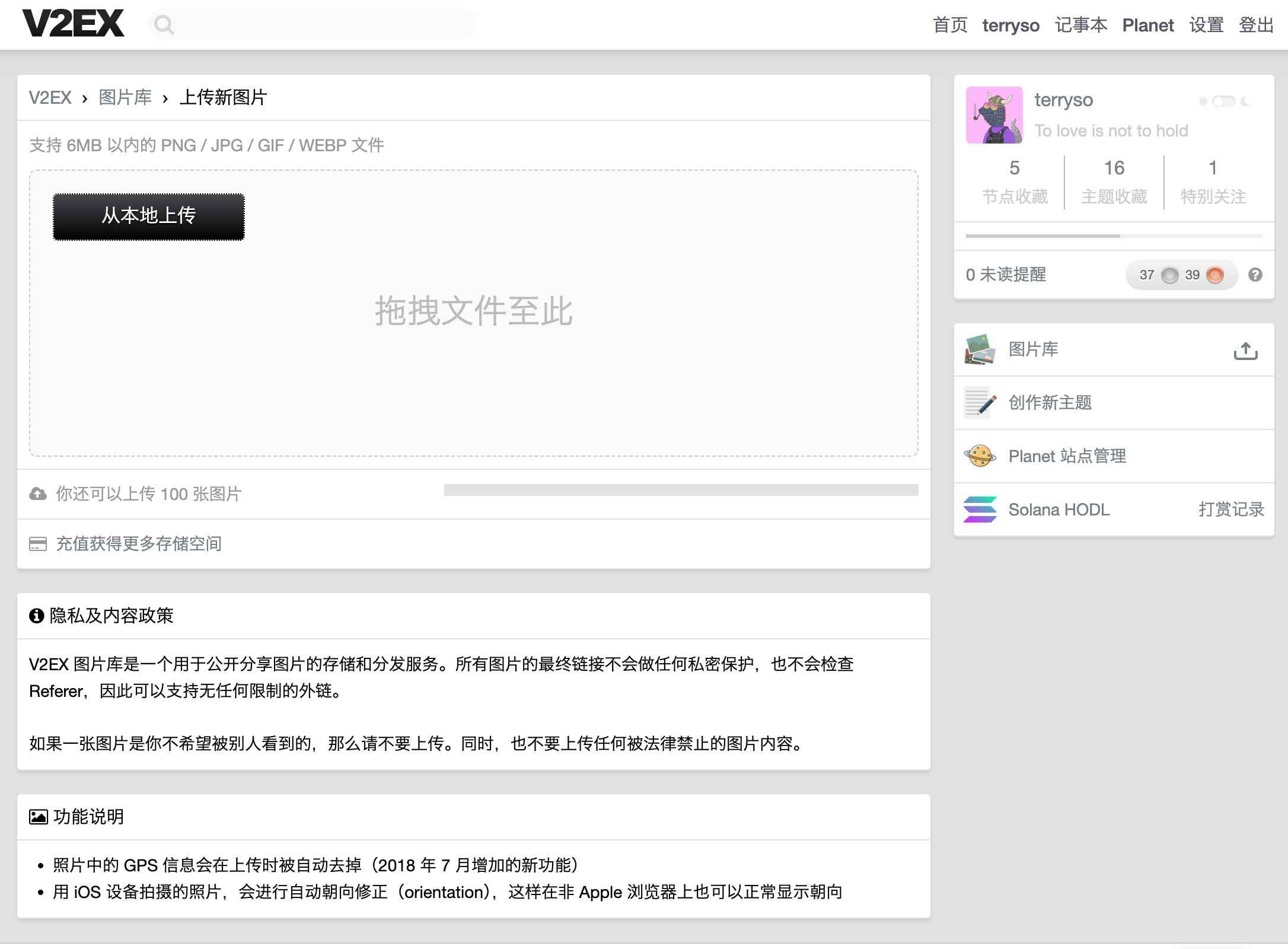Toggle the light/dark mode switch

[x=1223, y=101]
